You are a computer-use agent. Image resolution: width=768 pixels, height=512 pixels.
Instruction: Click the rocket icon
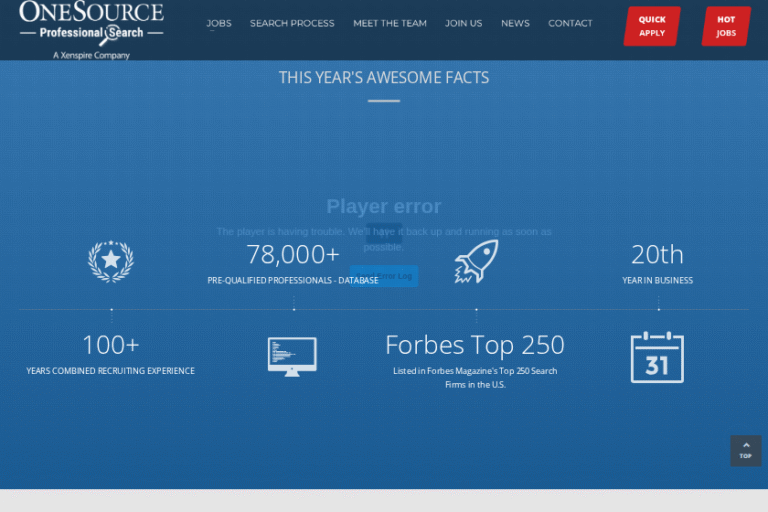click(476, 261)
